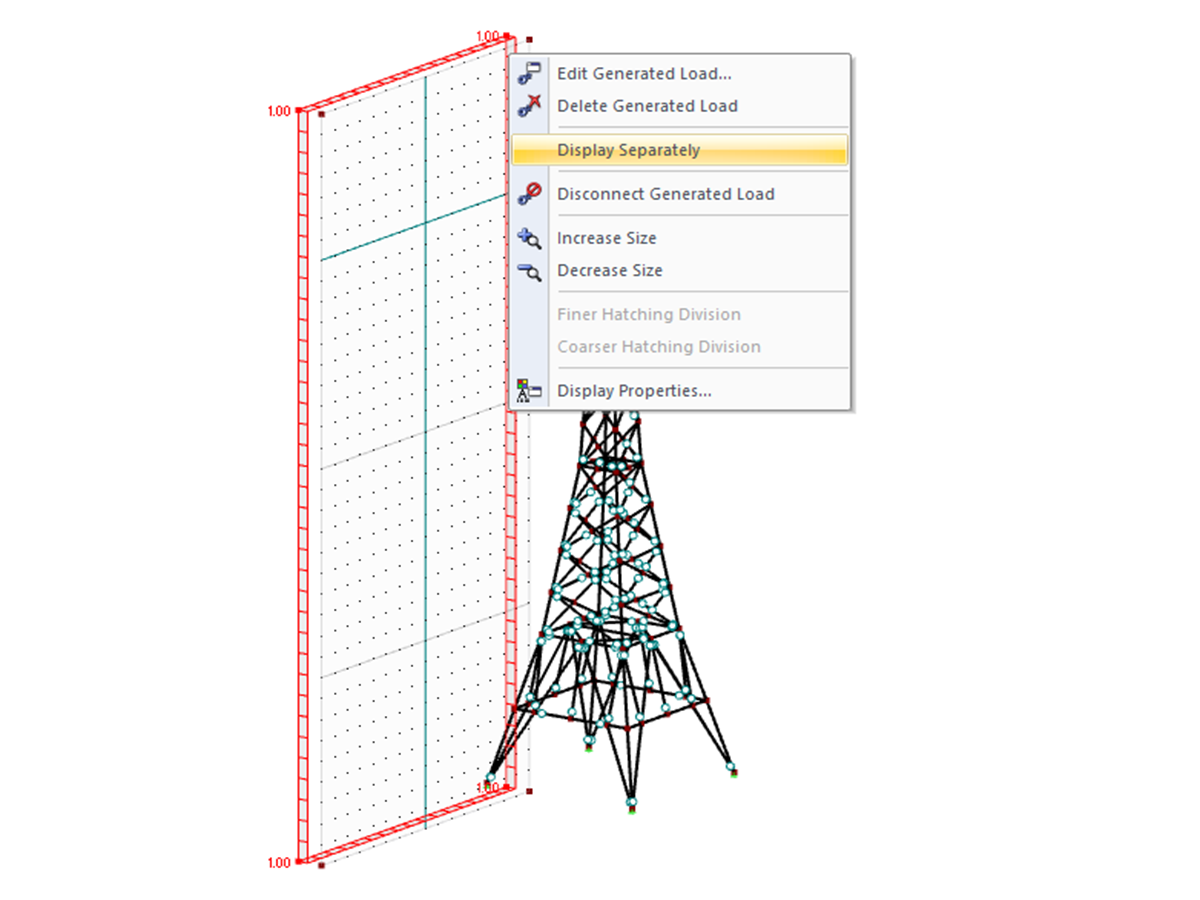Click the Delete Generated Load red-cross icon
1200x900 pixels.
[x=529, y=105]
